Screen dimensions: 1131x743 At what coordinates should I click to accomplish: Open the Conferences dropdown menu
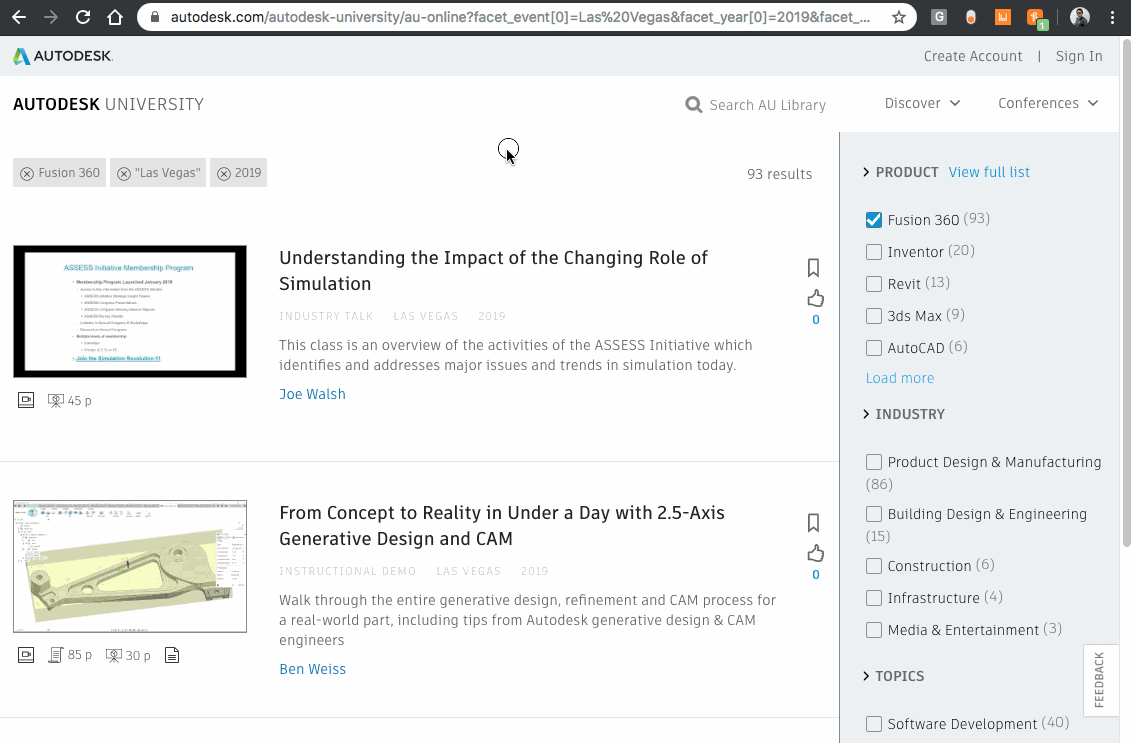1047,104
